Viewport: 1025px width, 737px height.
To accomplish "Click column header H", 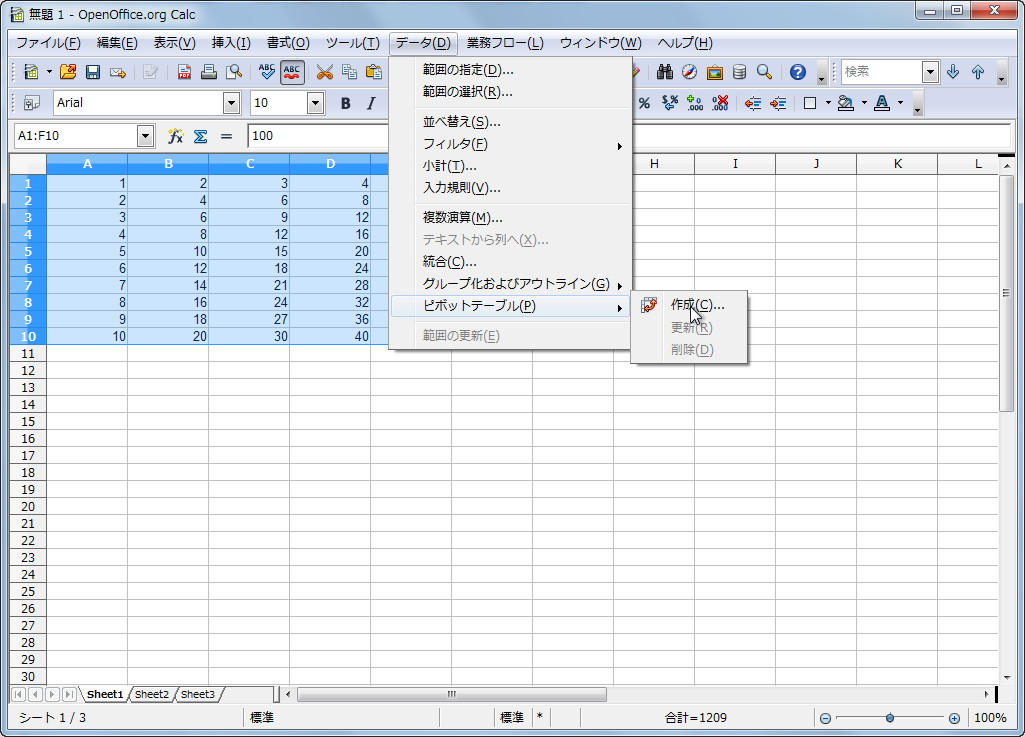I will click(654, 164).
